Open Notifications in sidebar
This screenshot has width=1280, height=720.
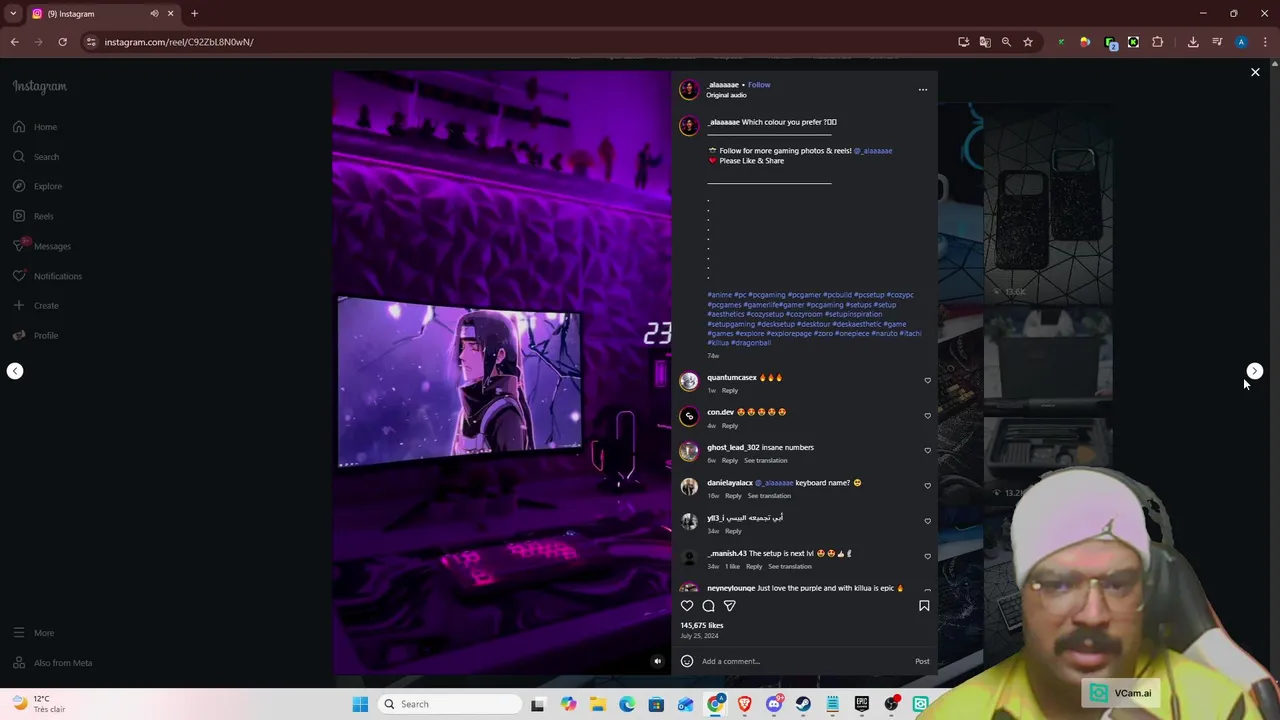point(47,276)
